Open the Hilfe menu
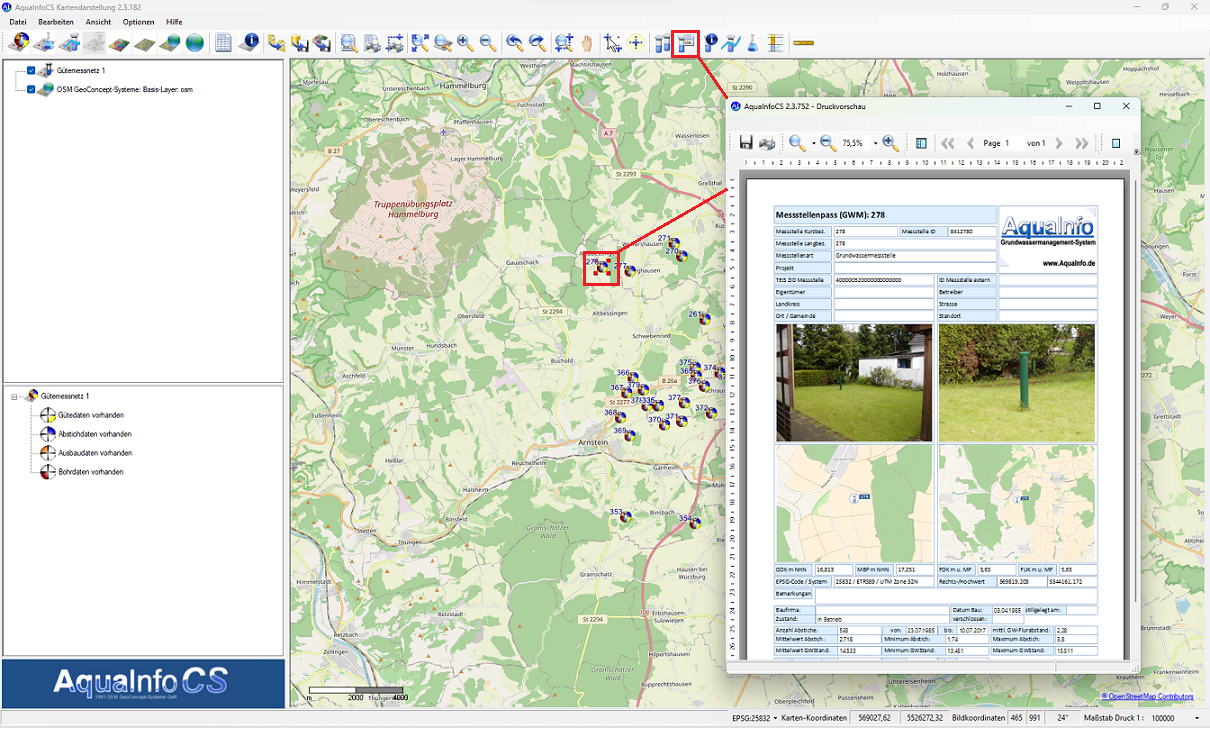1210x729 pixels. tap(174, 21)
